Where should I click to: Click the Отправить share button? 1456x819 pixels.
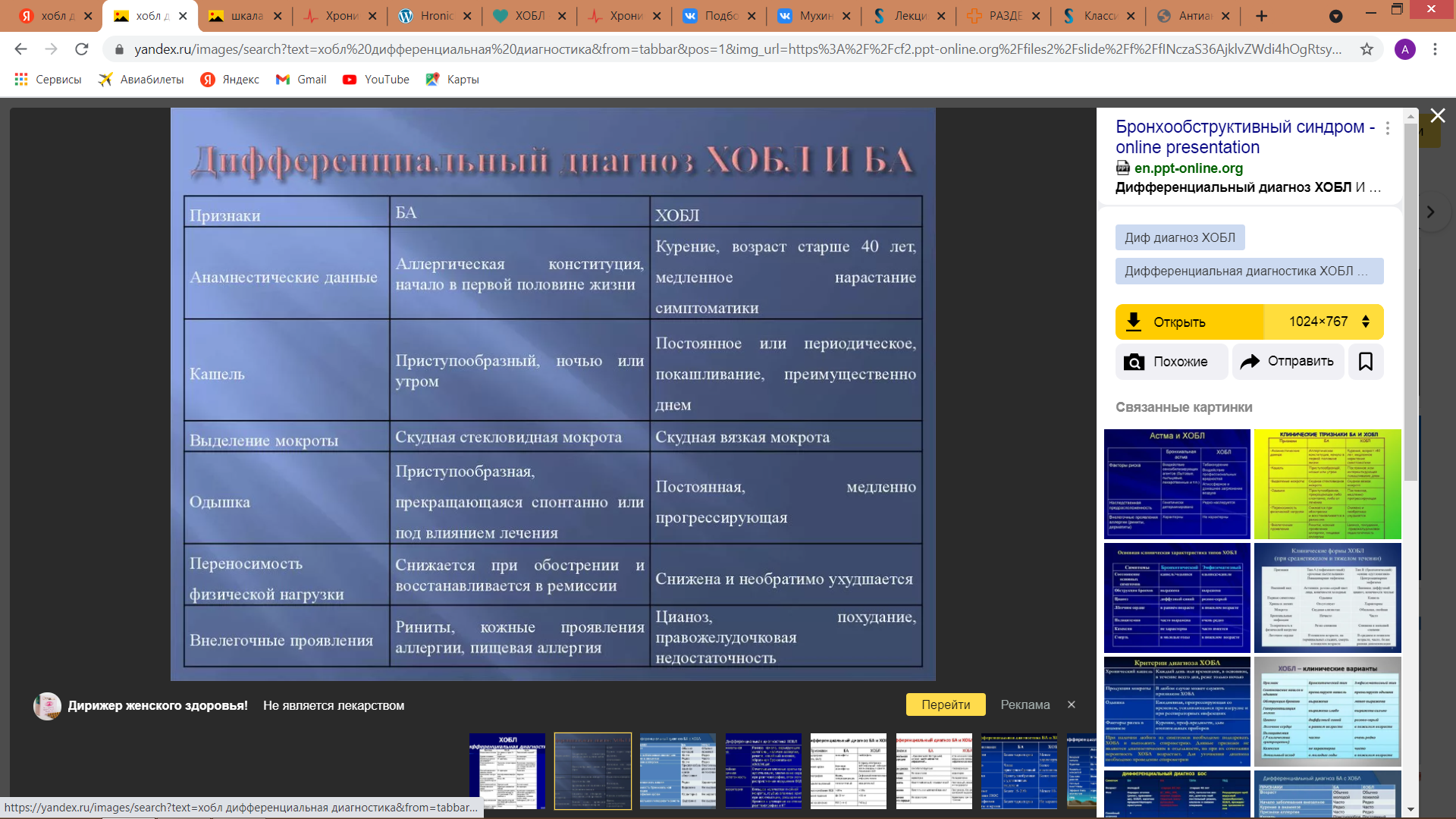point(1287,362)
